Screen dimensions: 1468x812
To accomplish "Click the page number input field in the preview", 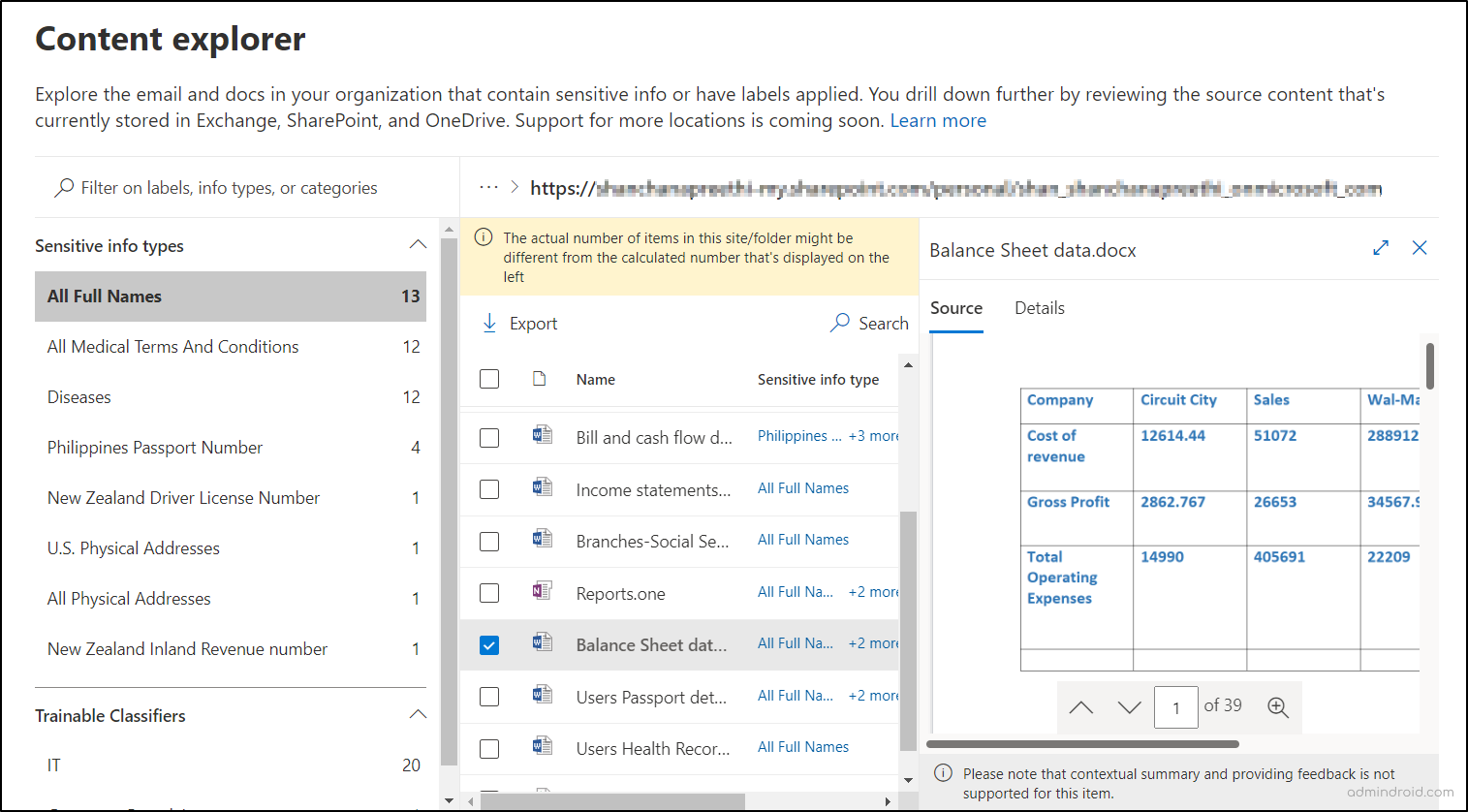I will [1175, 706].
